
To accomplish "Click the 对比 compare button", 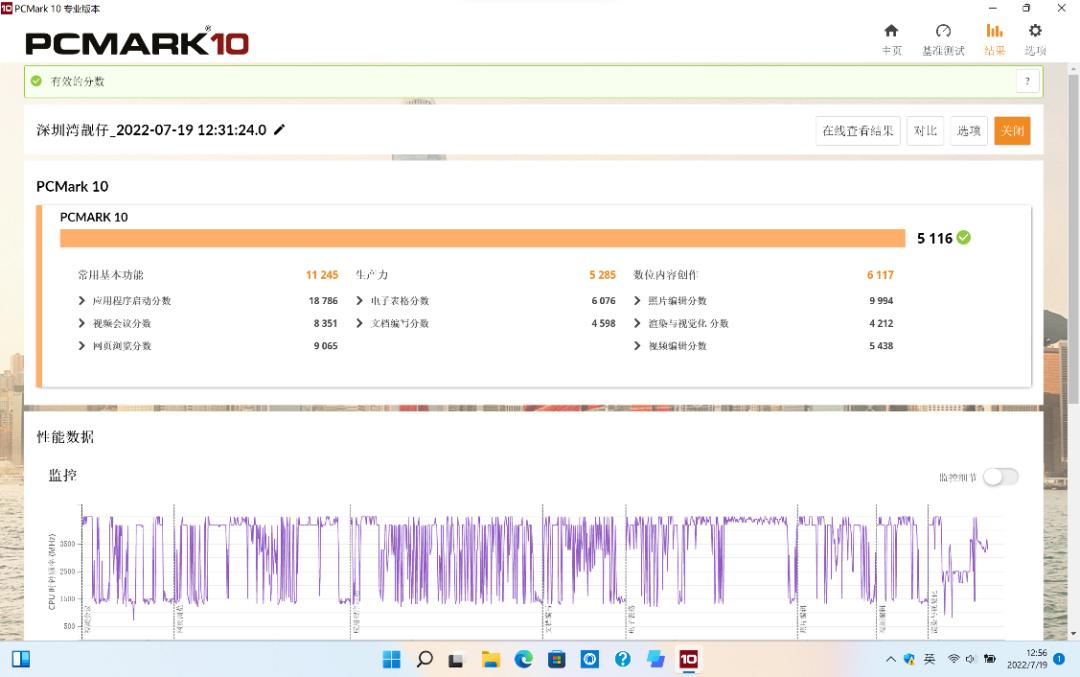I will click(925, 131).
